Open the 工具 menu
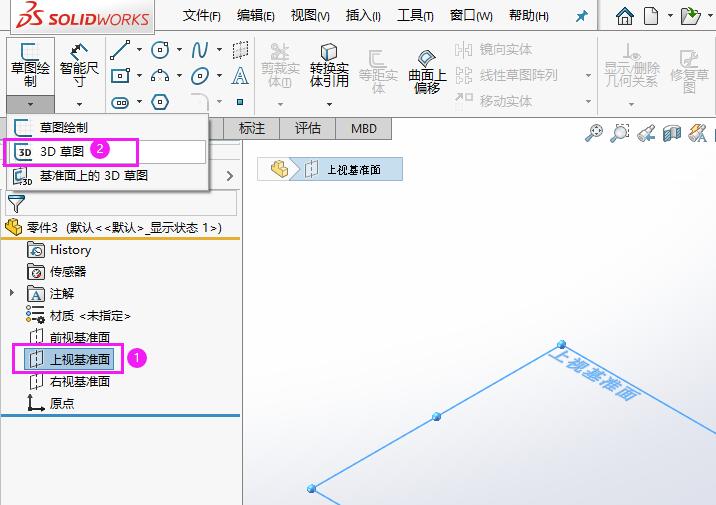The width and height of the screenshot is (716, 505). (x=415, y=16)
